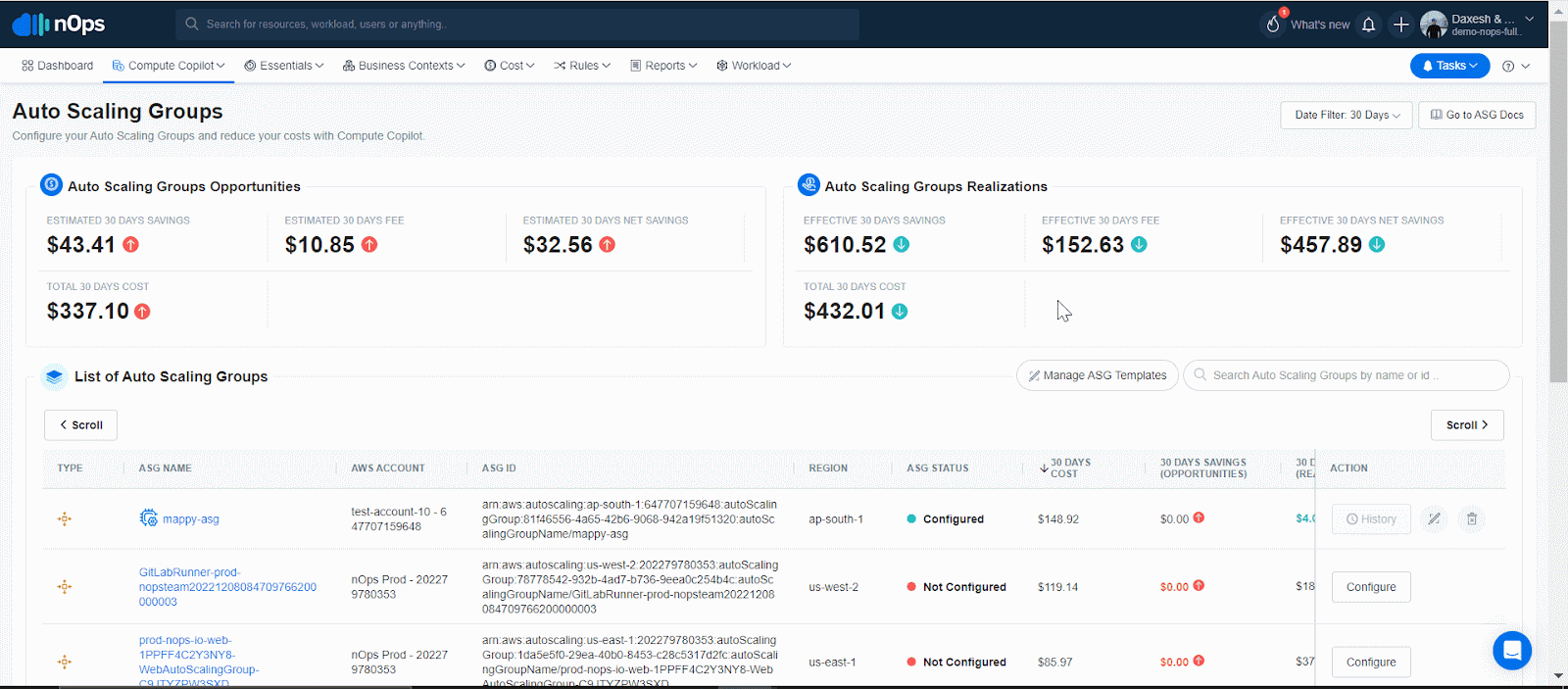Open the Business Contexts menu
Viewport: 1568px width, 689px height.
click(x=404, y=66)
